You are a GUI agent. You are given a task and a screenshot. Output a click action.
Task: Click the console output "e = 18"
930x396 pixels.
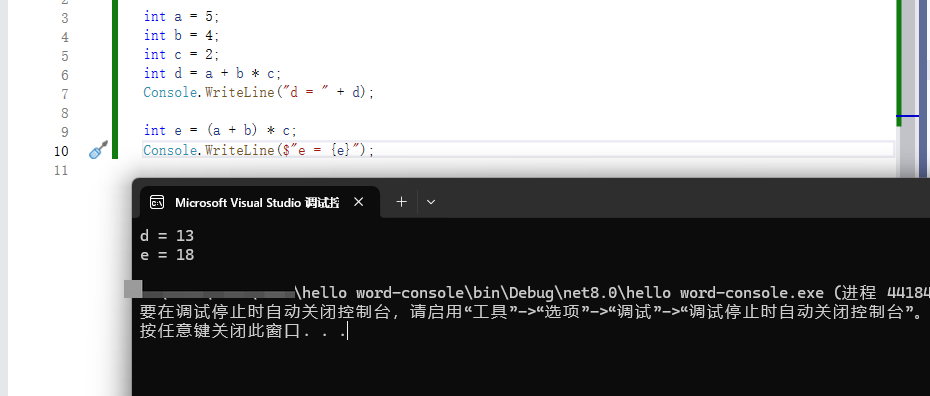click(167, 255)
